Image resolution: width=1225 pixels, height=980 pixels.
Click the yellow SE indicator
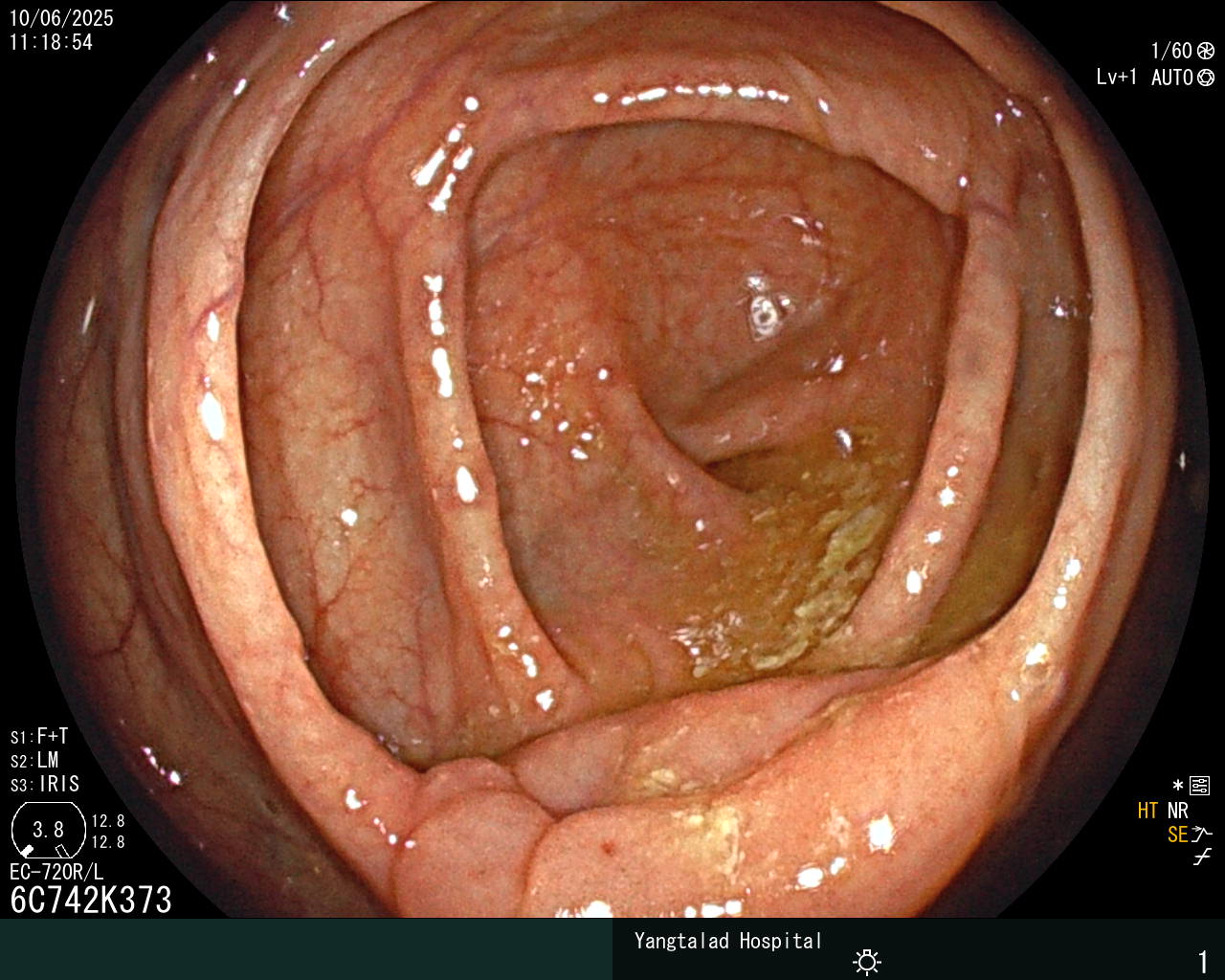(x=1178, y=835)
